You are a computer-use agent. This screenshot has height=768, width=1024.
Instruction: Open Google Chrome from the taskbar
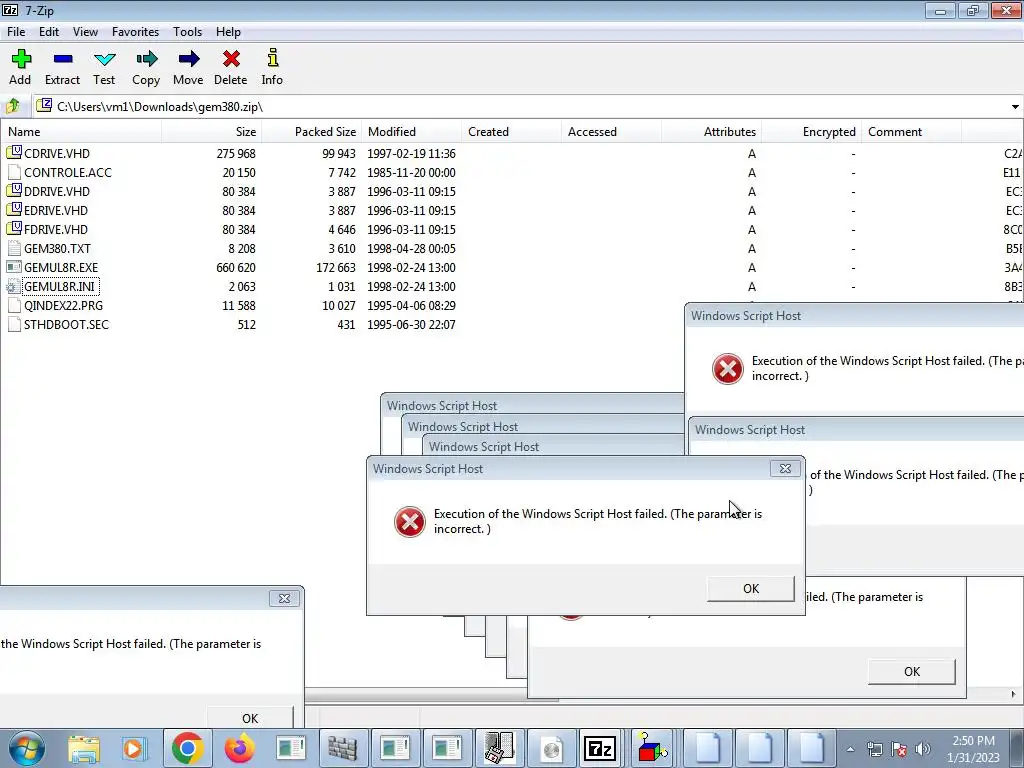tap(187, 748)
